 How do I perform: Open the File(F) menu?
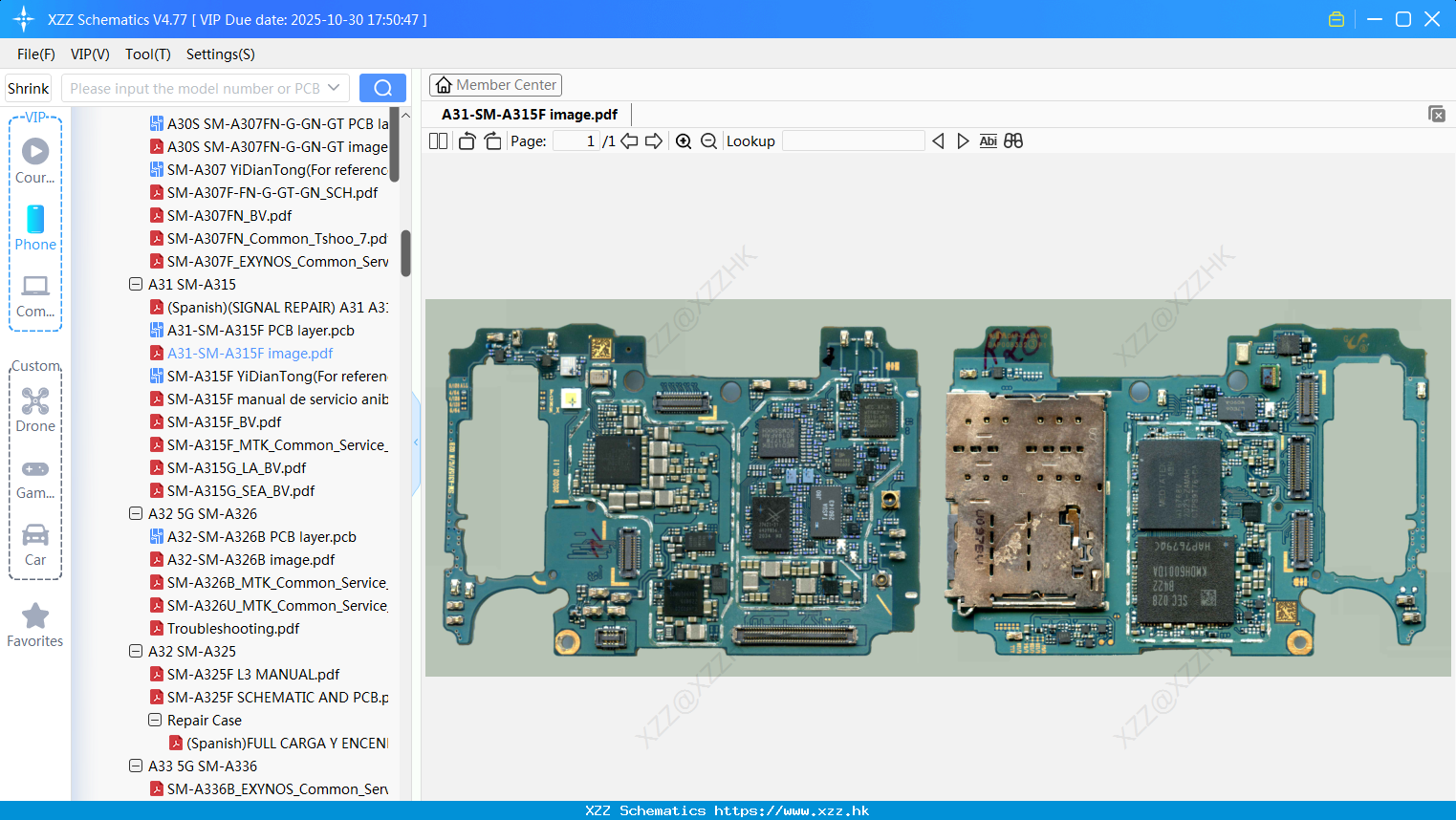point(36,54)
